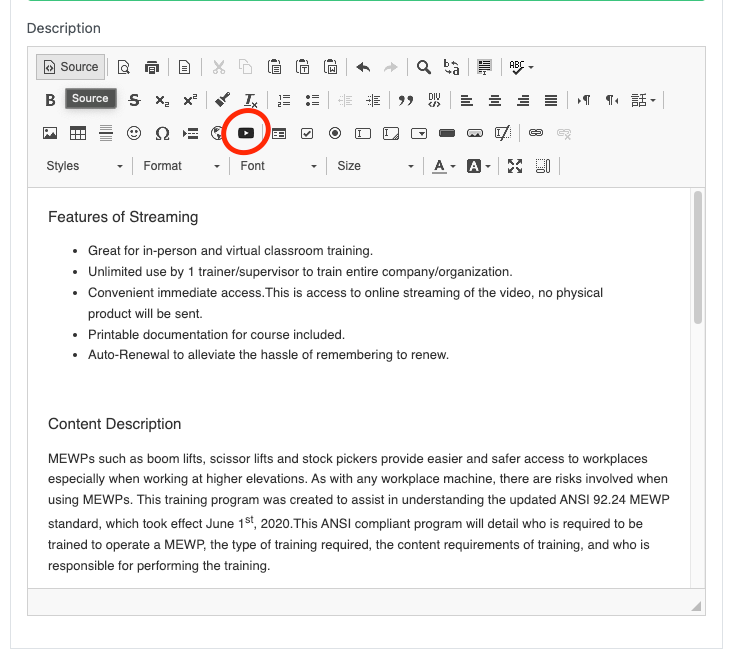Click the Copy icon
Image resolution: width=742 pixels, height=650 pixels.
pyautogui.click(x=246, y=67)
